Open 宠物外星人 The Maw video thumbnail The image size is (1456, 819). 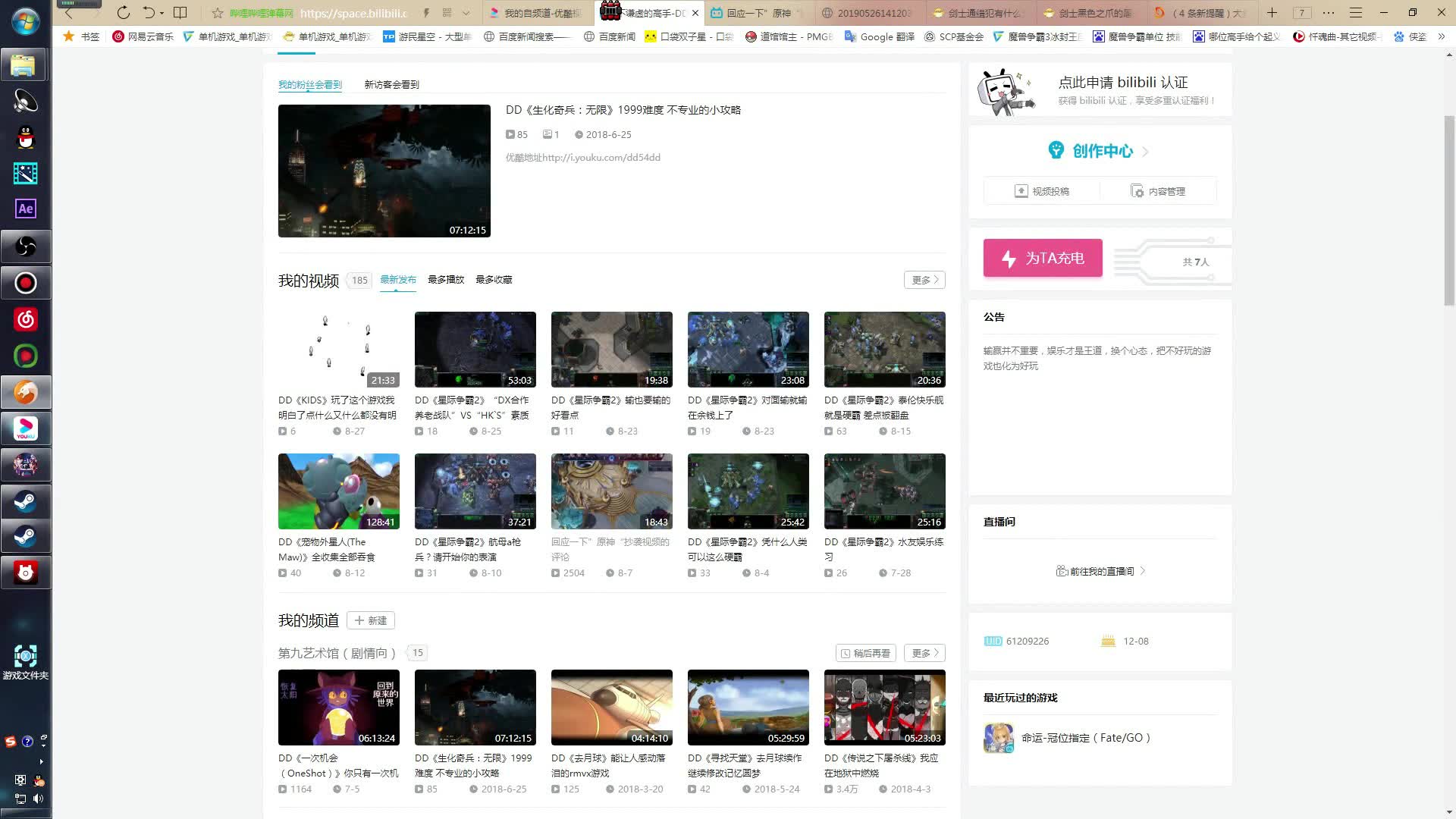click(x=338, y=491)
